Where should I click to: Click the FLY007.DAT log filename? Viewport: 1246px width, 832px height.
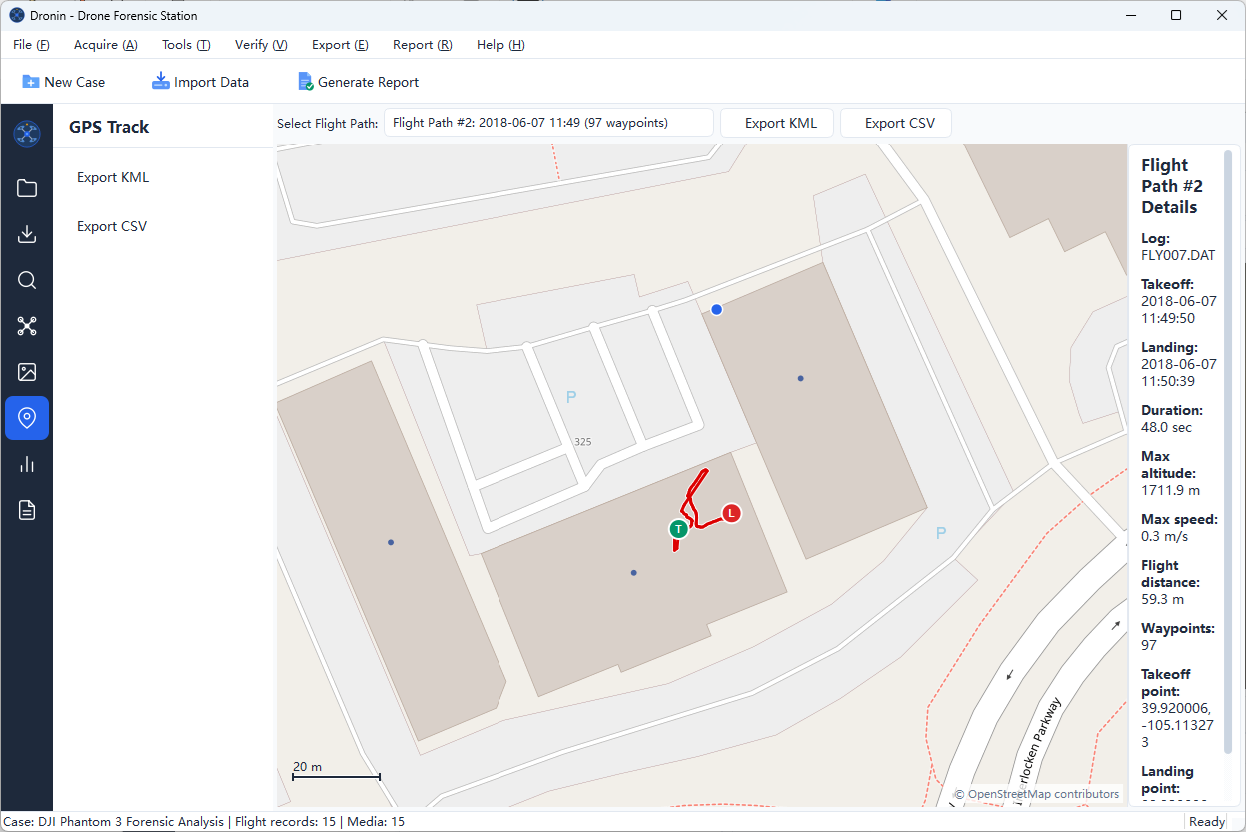(1178, 255)
